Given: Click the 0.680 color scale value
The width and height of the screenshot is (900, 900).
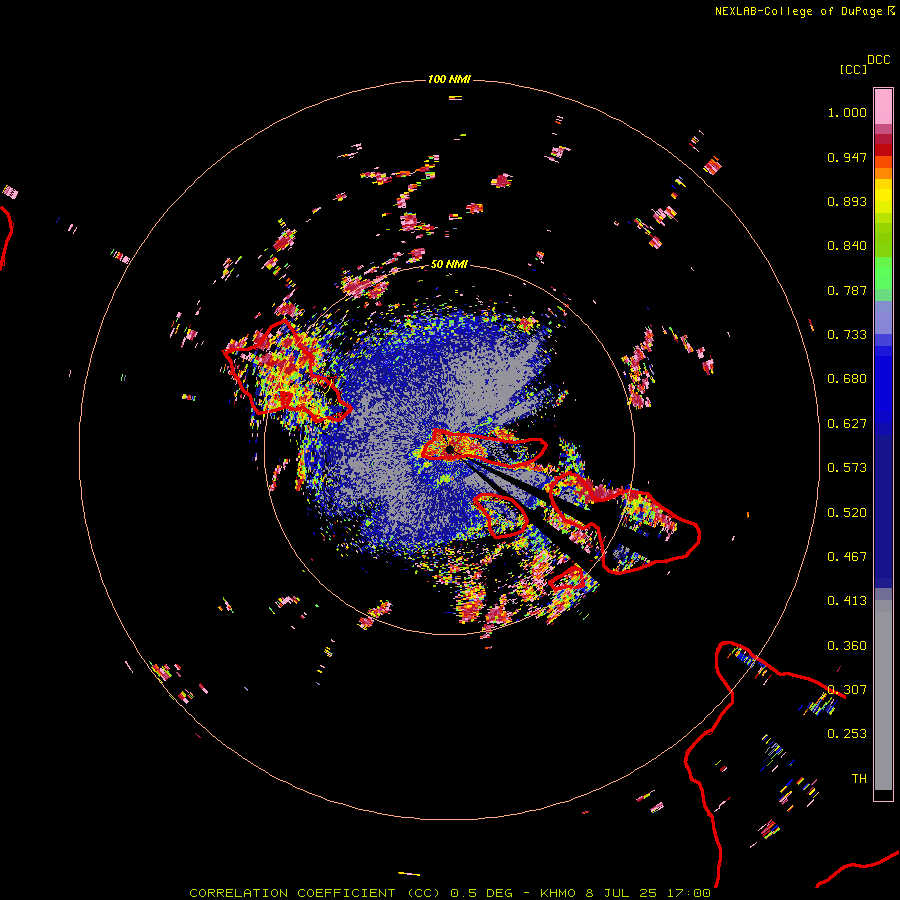Looking at the screenshot, I should point(847,379).
